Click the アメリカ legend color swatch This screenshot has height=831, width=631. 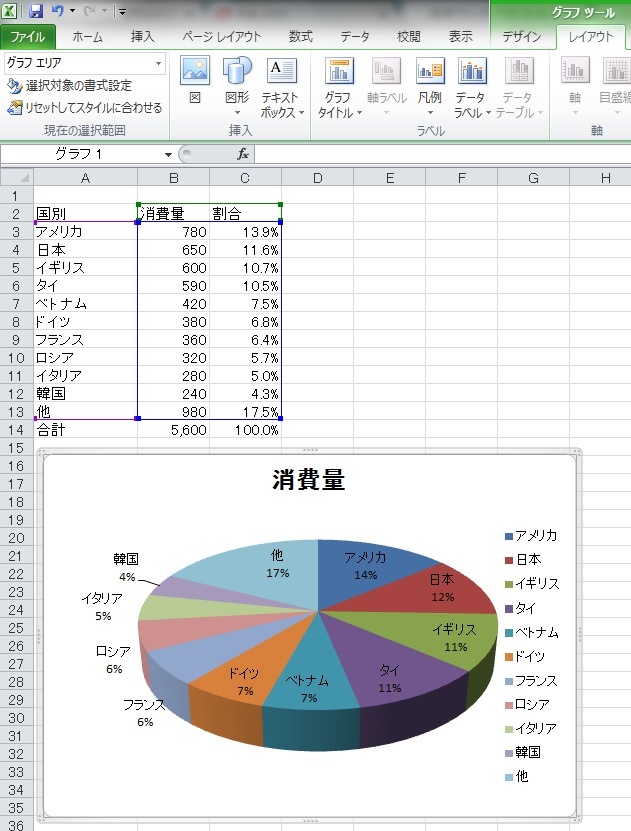point(509,536)
